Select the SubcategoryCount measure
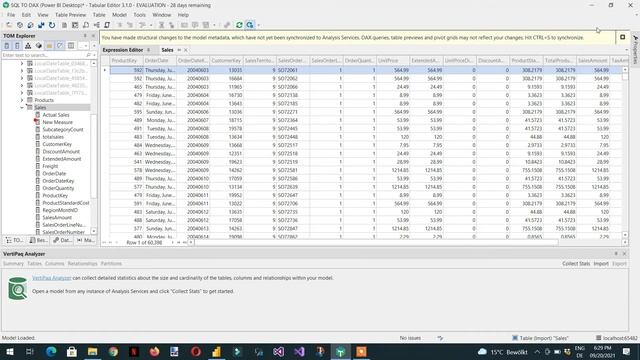The width and height of the screenshot is (640, 360). [x=63, y=129]
